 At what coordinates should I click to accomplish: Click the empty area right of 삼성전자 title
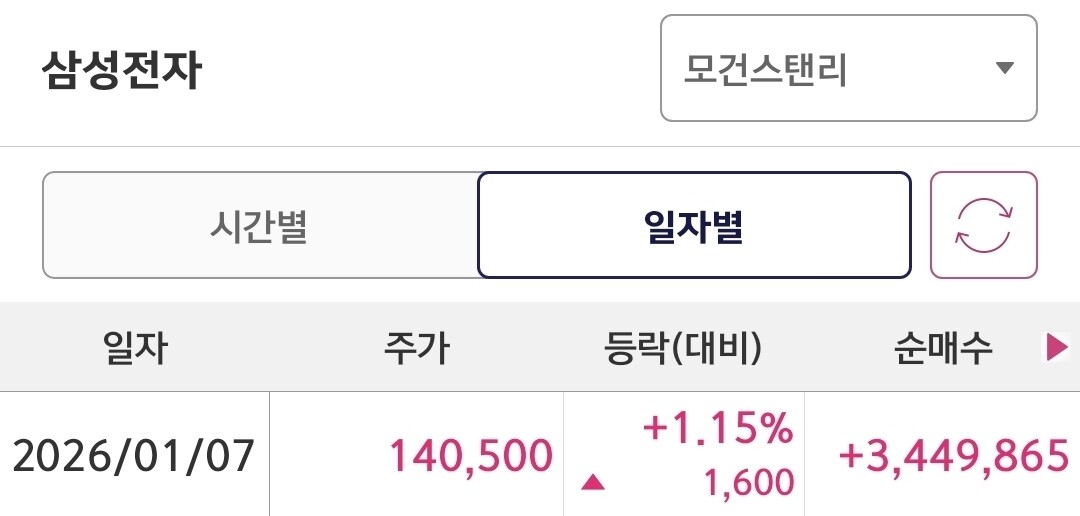click(x=430, y=71)
